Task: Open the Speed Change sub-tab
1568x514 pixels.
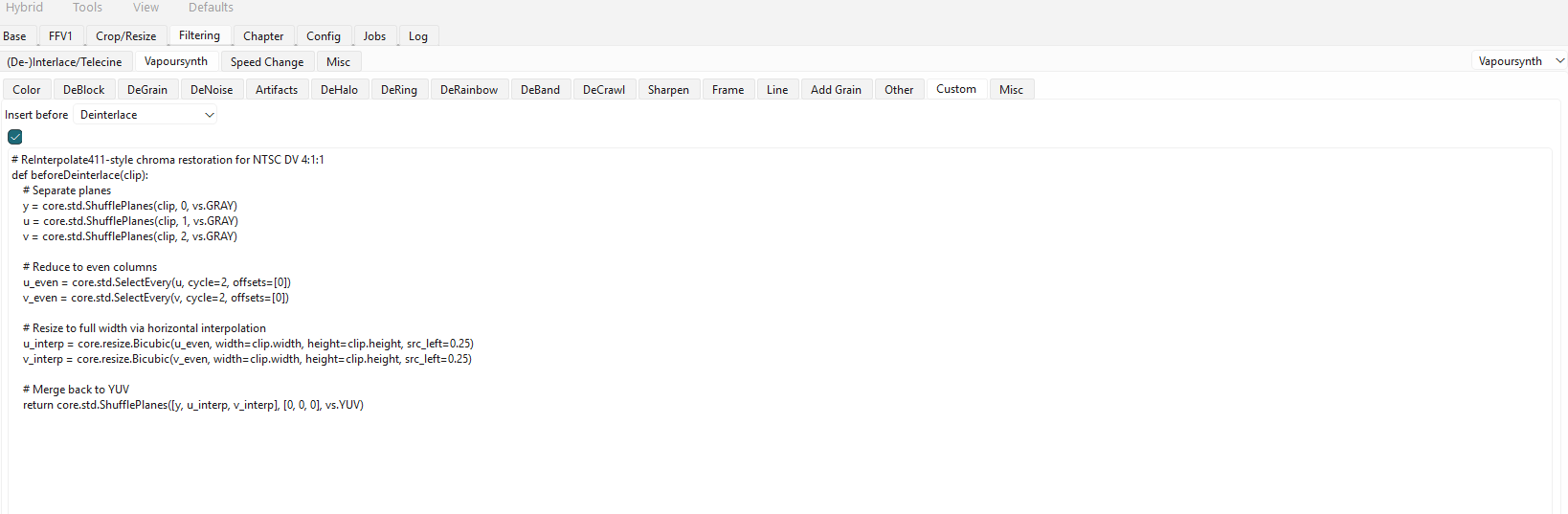Action: [x=267, y=62]
